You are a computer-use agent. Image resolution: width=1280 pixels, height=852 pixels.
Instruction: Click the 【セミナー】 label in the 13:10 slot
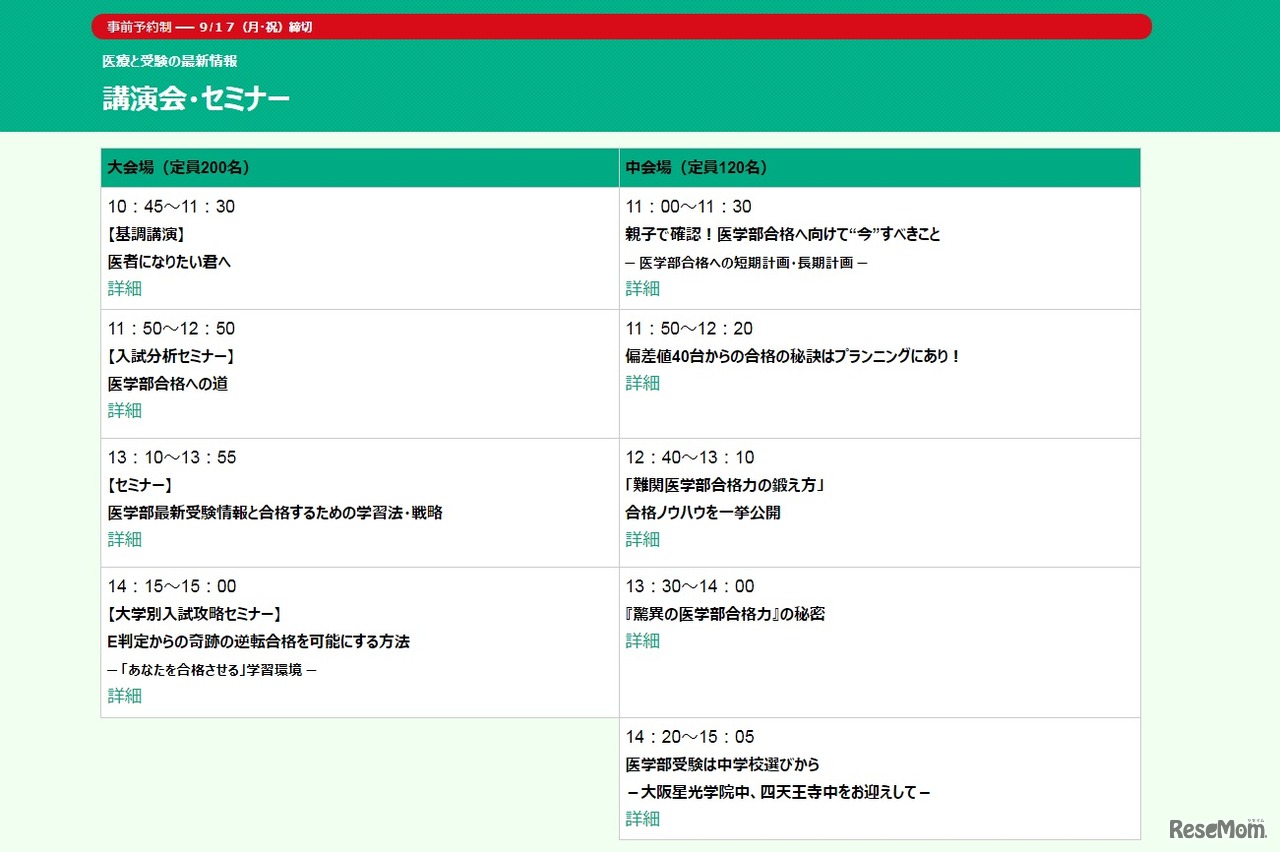click(x=140, y=486)
